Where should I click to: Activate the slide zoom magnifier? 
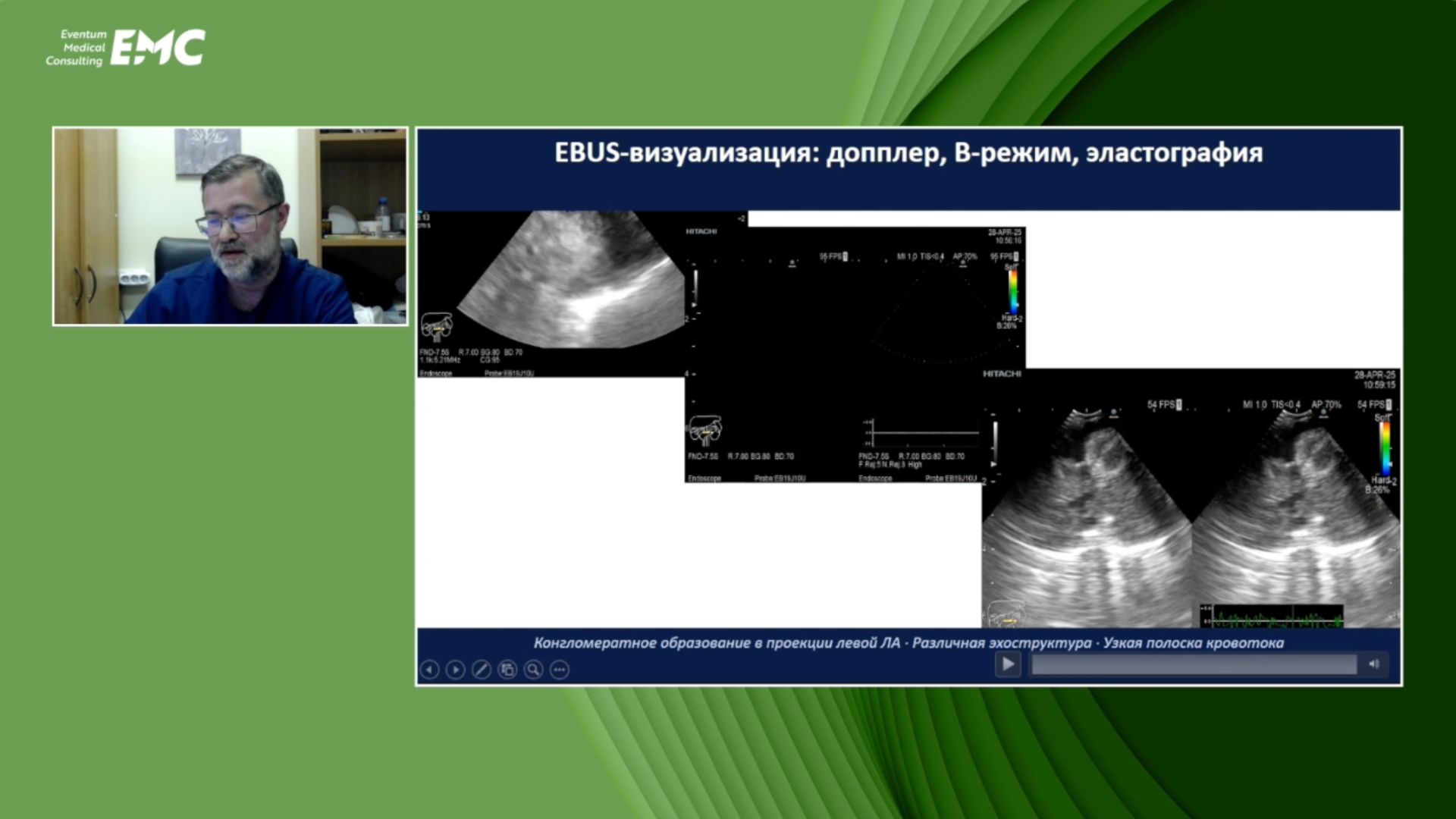533,670
